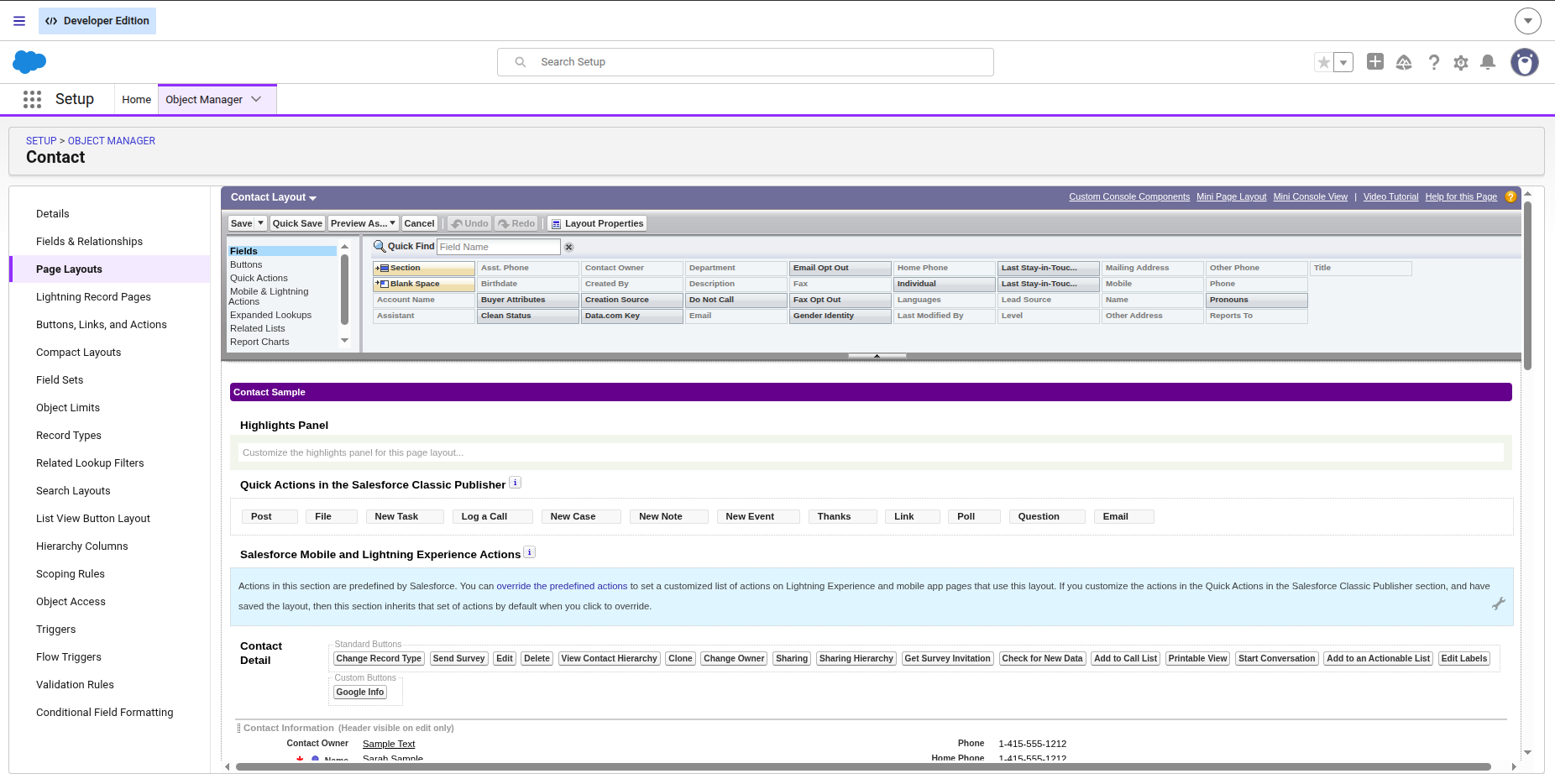Open Buttons, Links, and Actions
The width and height of the screenshot is (1555, 784).
pyautogui.click(x=102, y=325)
